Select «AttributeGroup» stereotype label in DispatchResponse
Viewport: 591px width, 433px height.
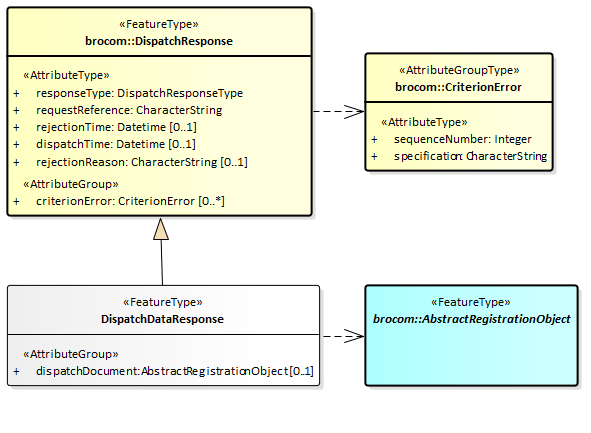coord(71,184)
